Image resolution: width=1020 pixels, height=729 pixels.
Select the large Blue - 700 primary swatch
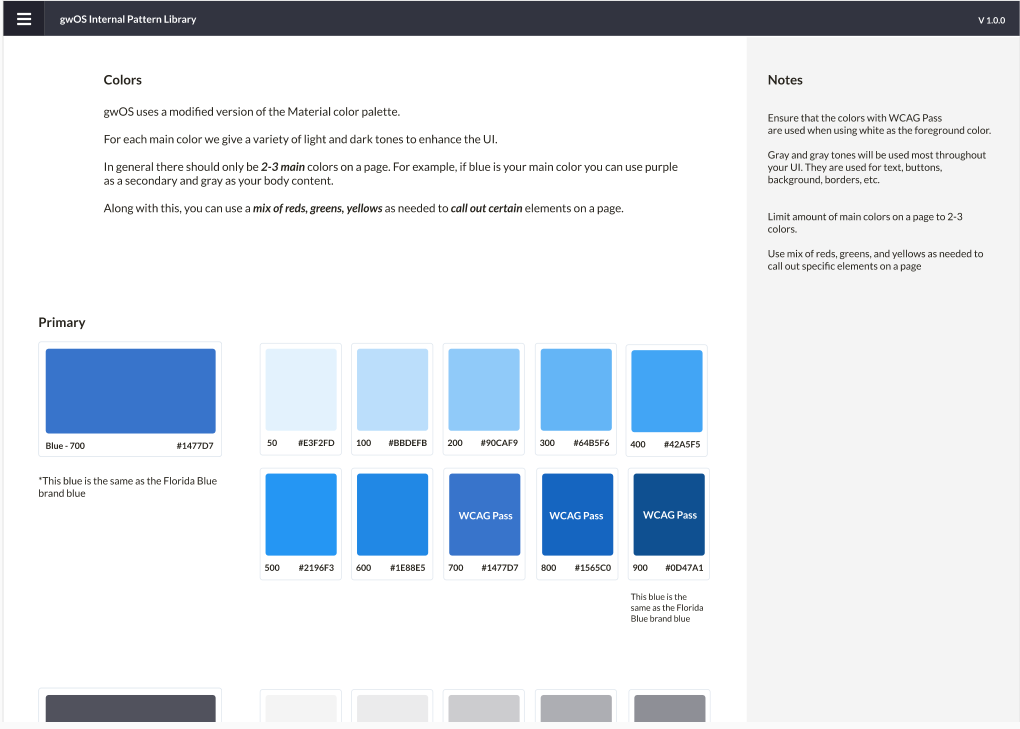tap(131, 391)
